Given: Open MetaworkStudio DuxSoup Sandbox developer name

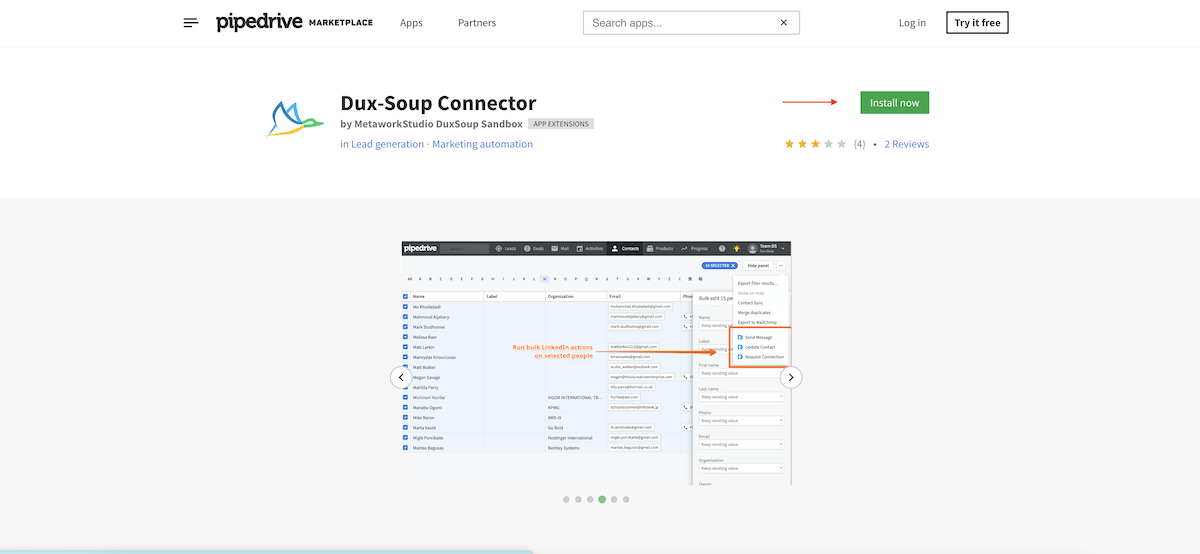Looking at the screenshot, I should (438, 124).
